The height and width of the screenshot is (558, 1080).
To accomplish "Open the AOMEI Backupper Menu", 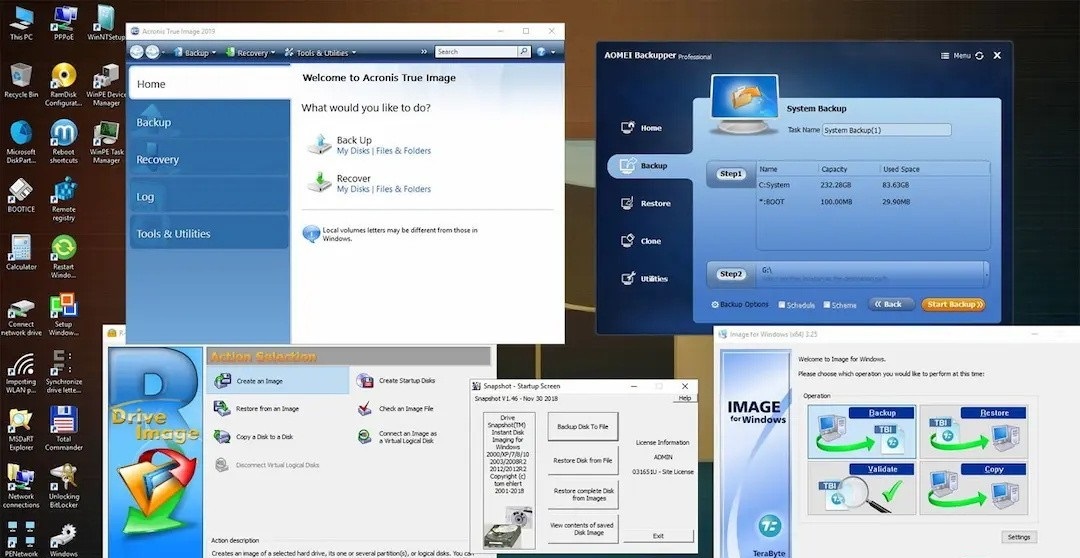I will [x=956, y=56].
